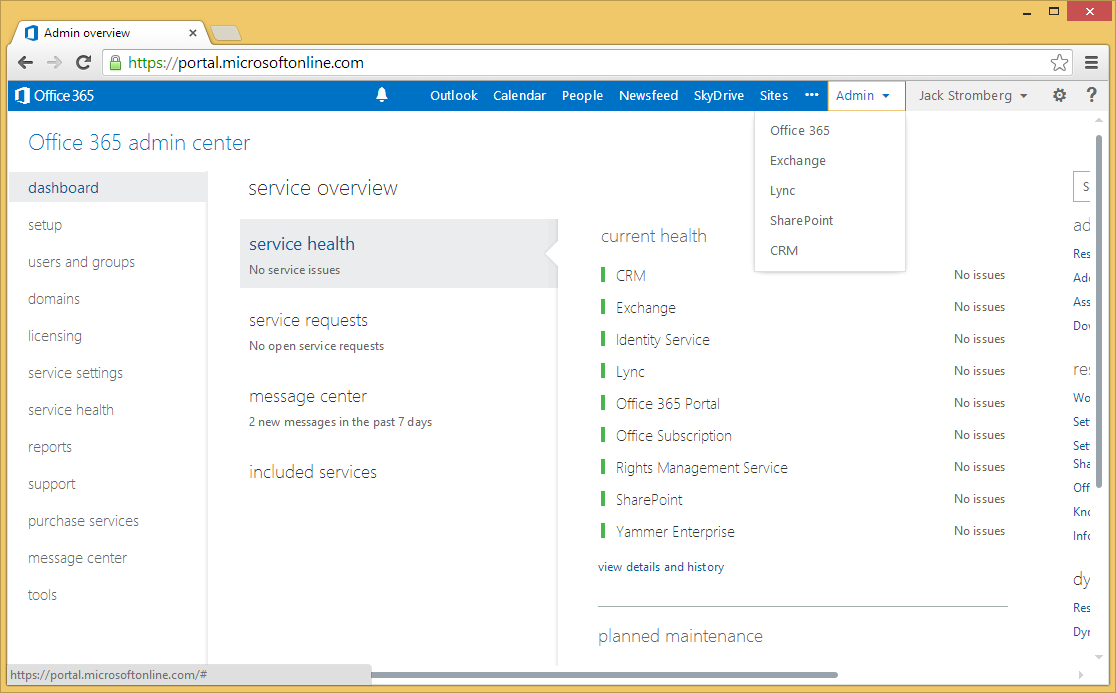Screen dimensions: 1116x693
Task: Choose Exchange from the Admin menu
Action: [798, 161]
